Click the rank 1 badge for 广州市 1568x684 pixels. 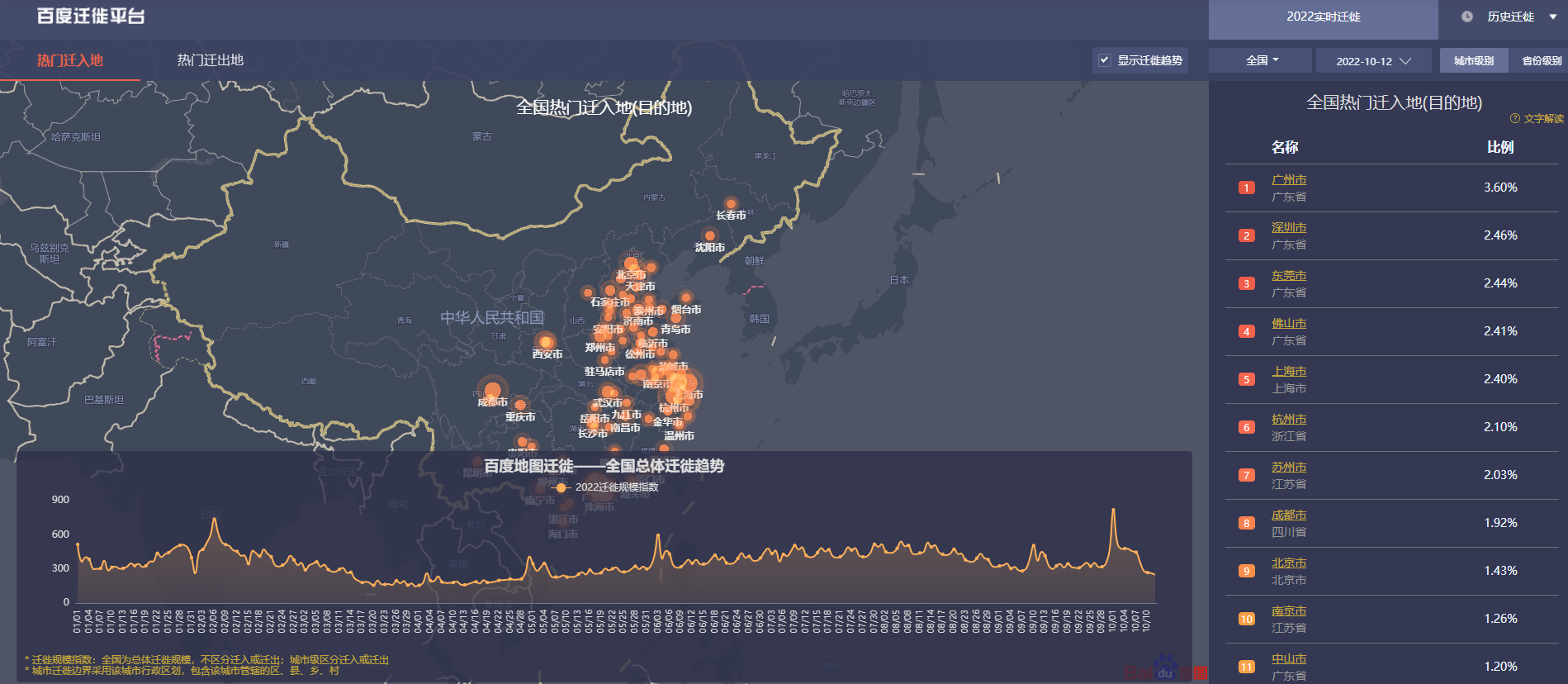tap(1246, 188)
